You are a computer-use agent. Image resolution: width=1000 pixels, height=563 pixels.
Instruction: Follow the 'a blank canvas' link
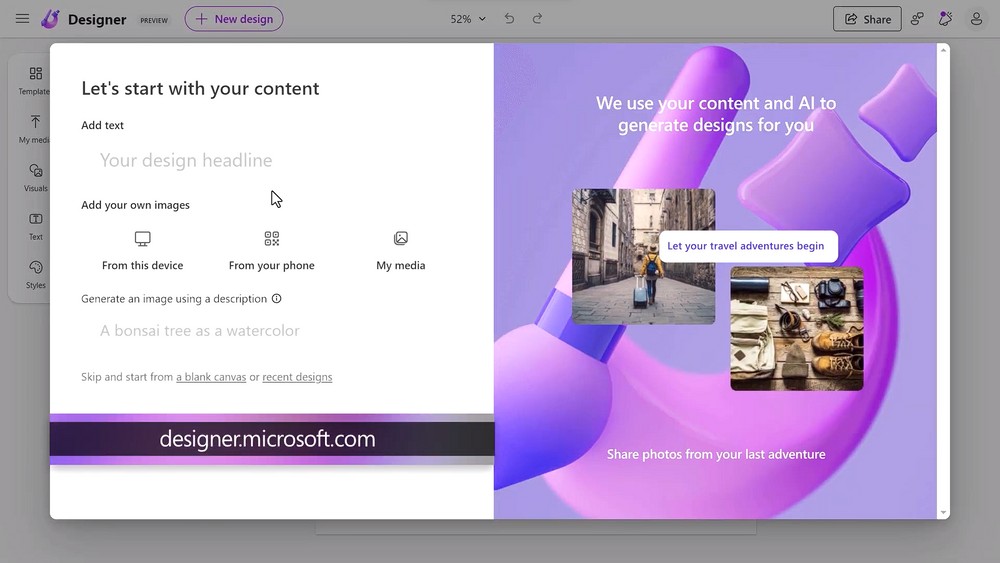pyautogui.click(x=211, y=377)
